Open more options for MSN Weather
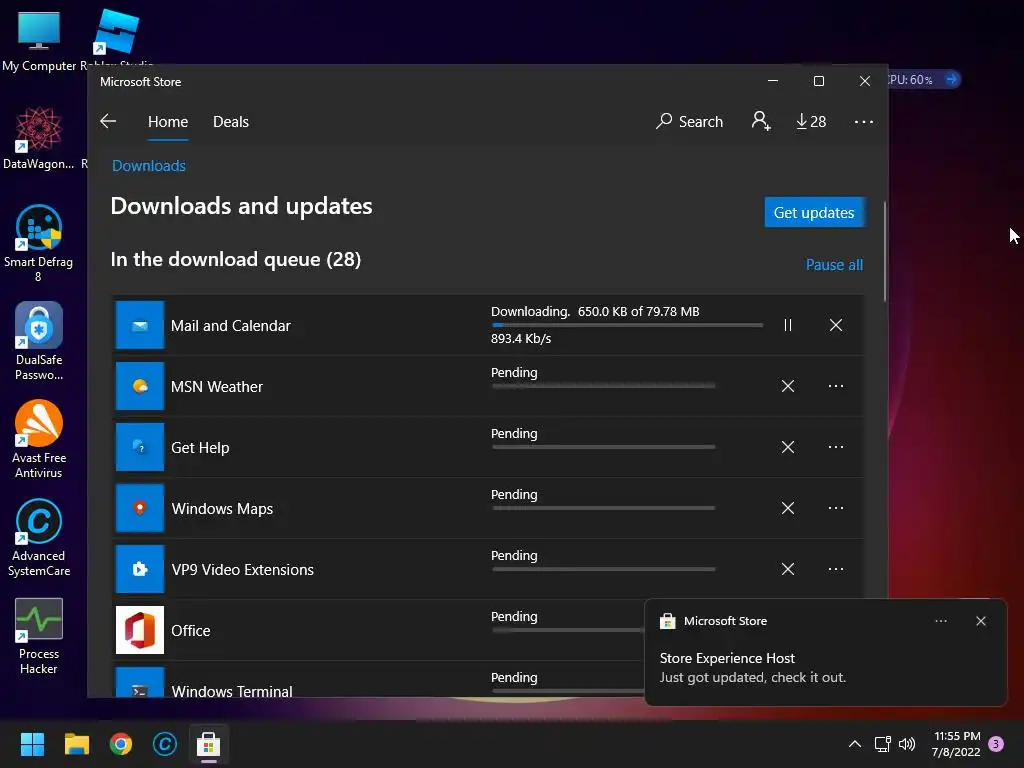Screen dimensions: 1024x768 click(x=835, y=386)
